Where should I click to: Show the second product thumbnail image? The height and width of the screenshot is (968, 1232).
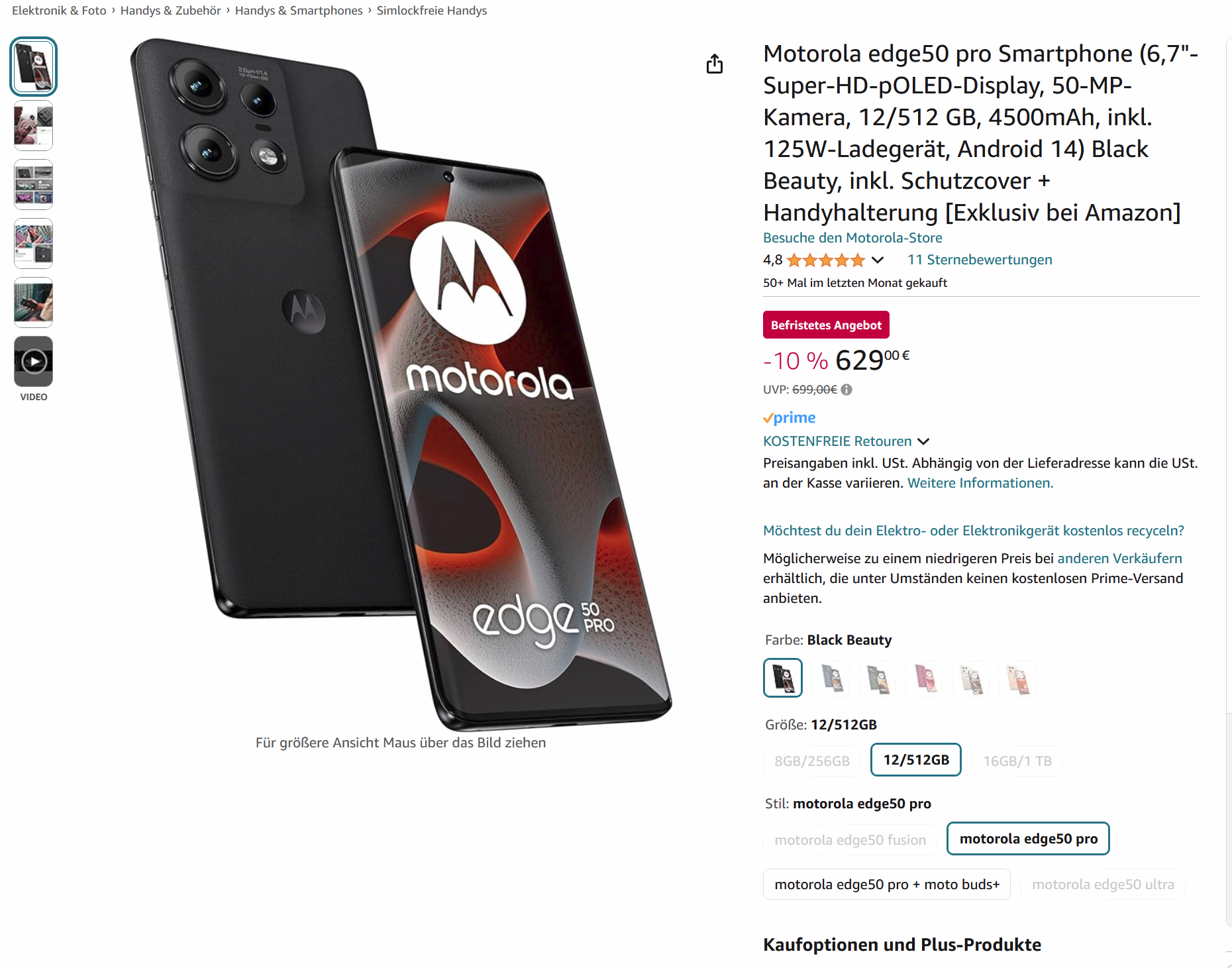[34, 126]
